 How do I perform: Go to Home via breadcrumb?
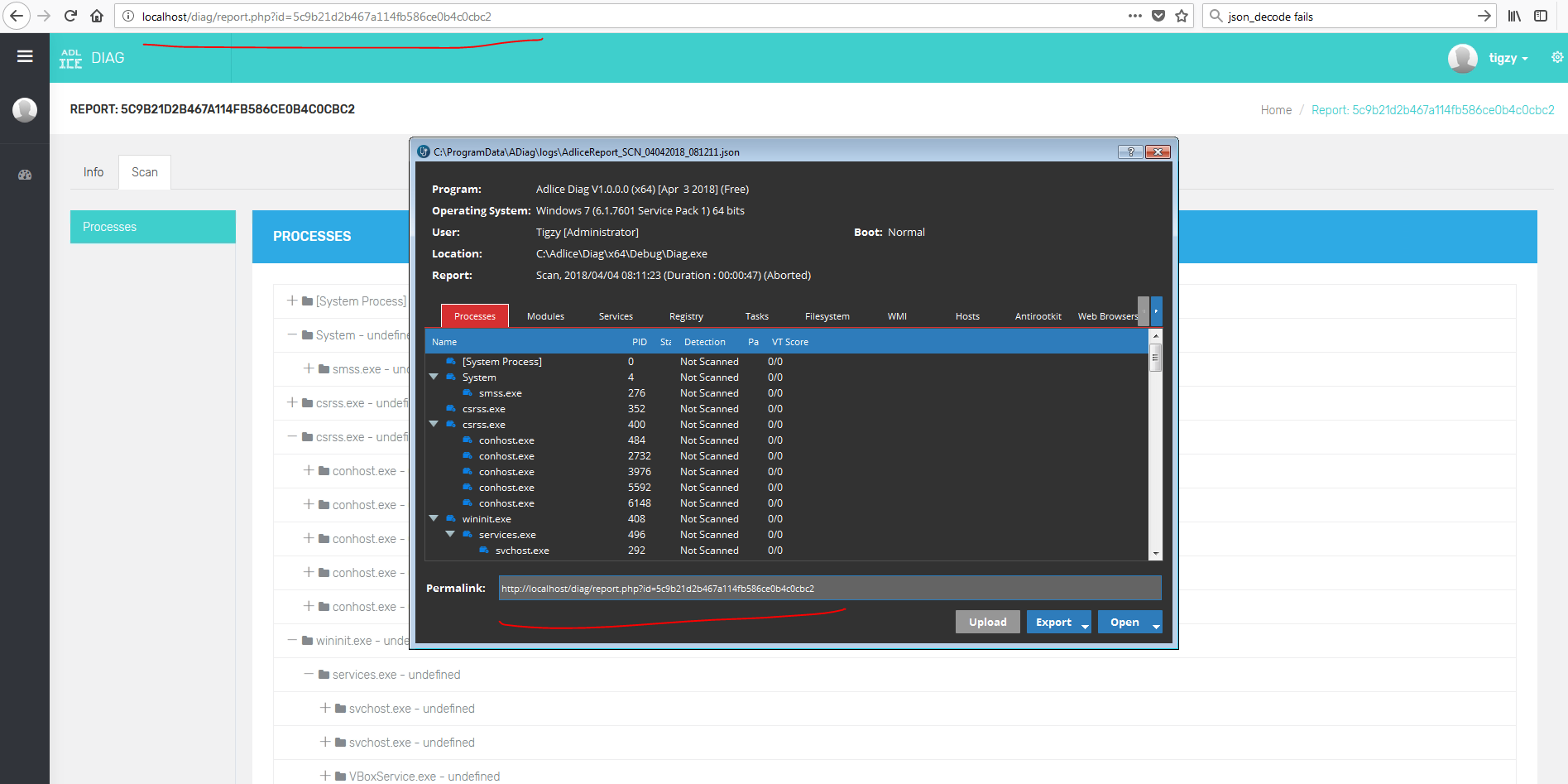[1276, 110]
